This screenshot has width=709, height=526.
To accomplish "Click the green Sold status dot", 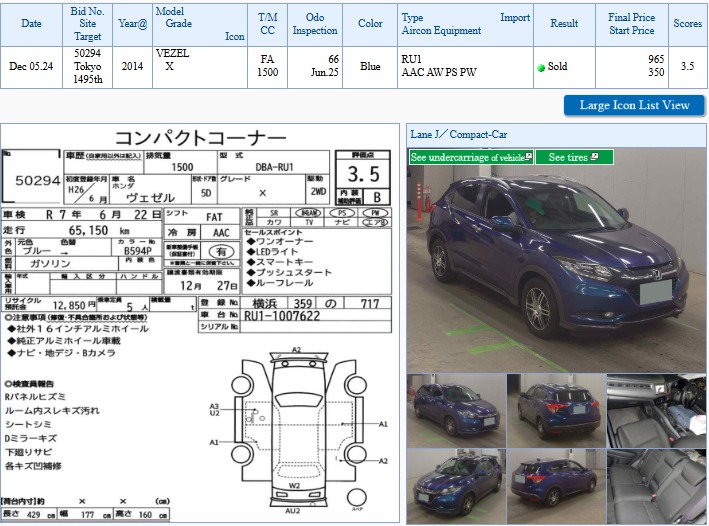I will (x=541, y=67).
